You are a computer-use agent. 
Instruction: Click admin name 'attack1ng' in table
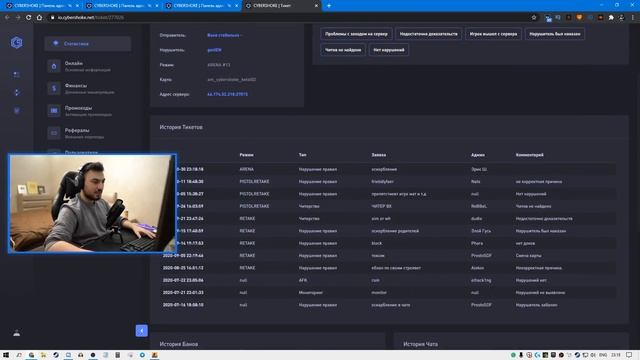pyautogui.click(x=481, y=280)
